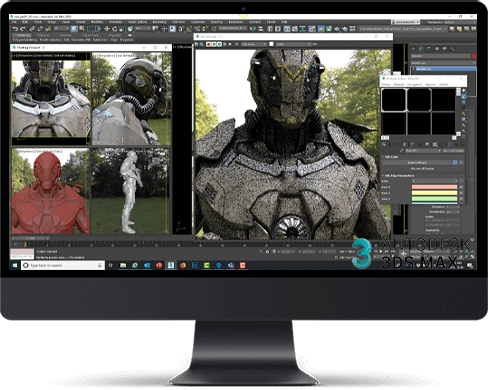Open the Hierarchy tab in command panel
The width and height of the screenshot is (488, 390).
429,49
